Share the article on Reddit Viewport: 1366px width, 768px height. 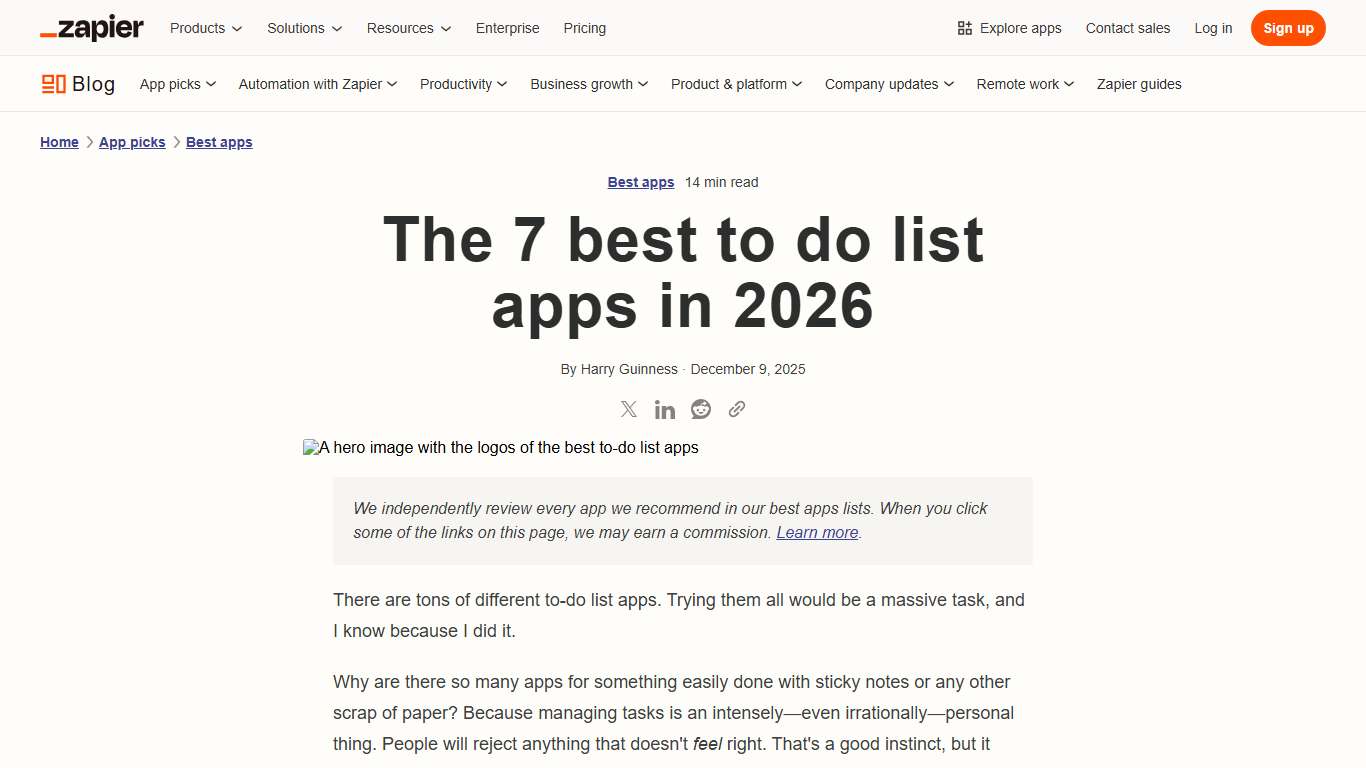coord(700,409)
